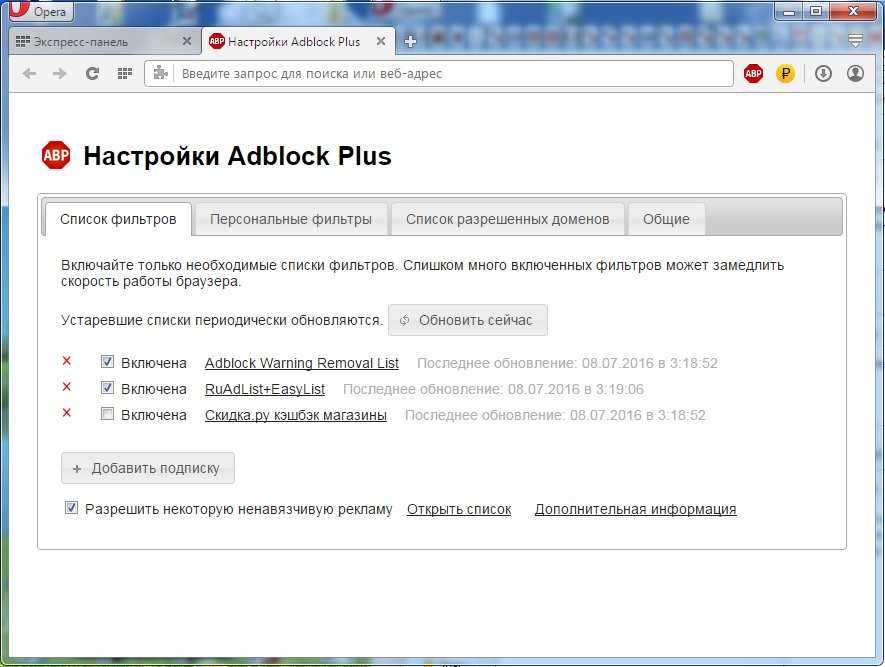Open the Дополнительная информация link
The height and width of the screenshot is (667, 885).
pos(636,509)
